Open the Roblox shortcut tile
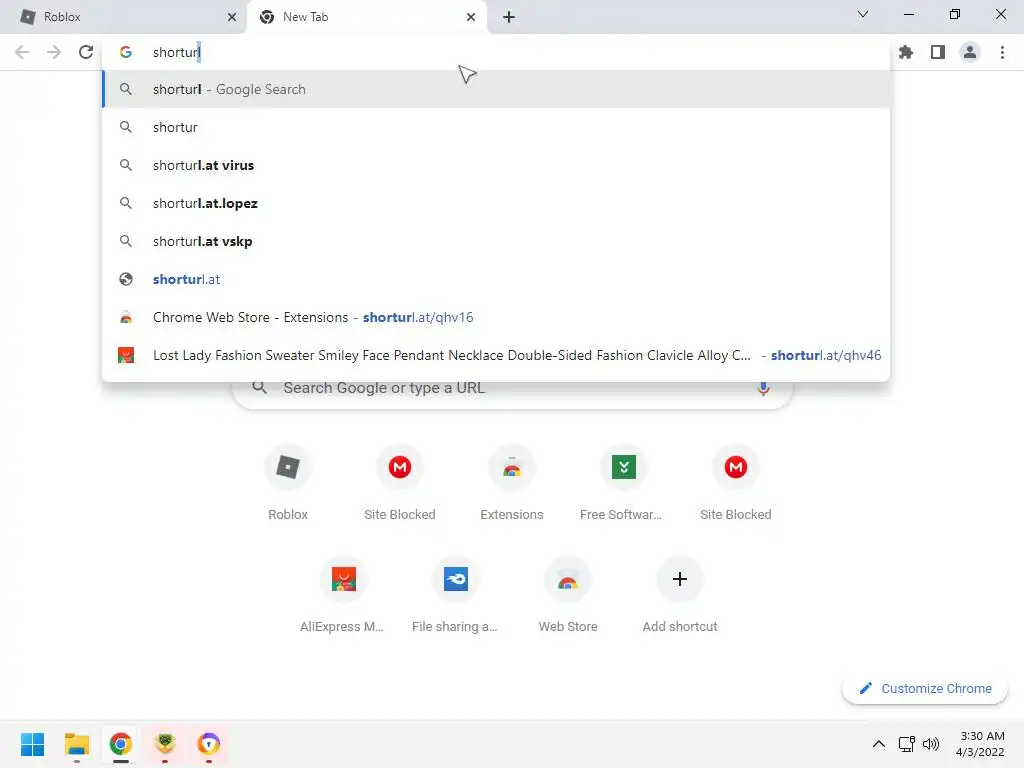The width and height of the screenshot is (1024, 768). pos(288,483)
